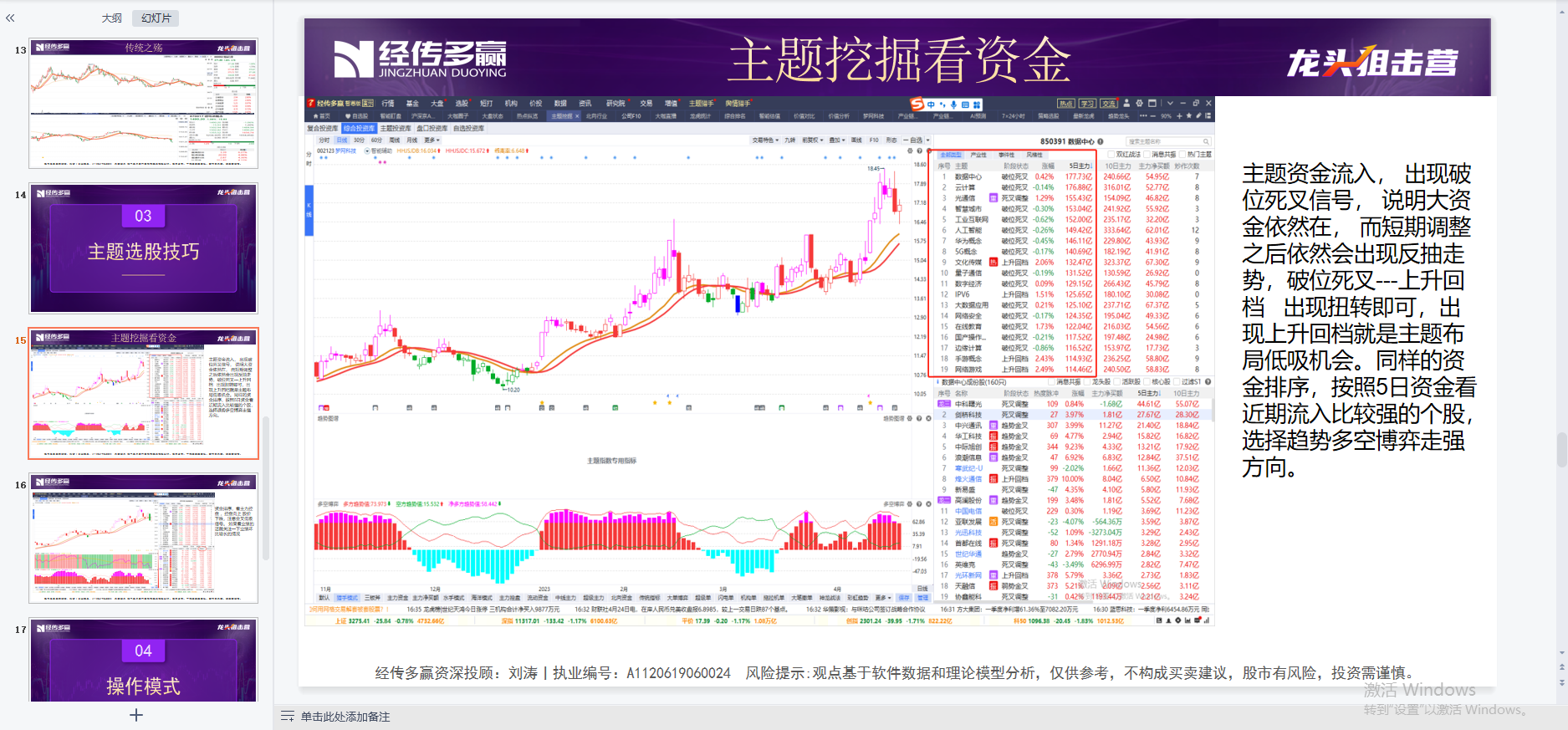Tick the 热门主题 checkbox

1182,155
